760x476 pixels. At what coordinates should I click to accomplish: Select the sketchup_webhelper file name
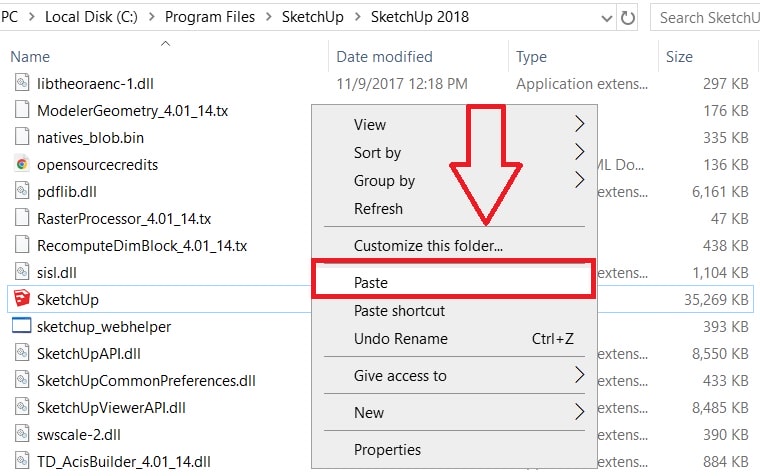(x=104, y=327)
